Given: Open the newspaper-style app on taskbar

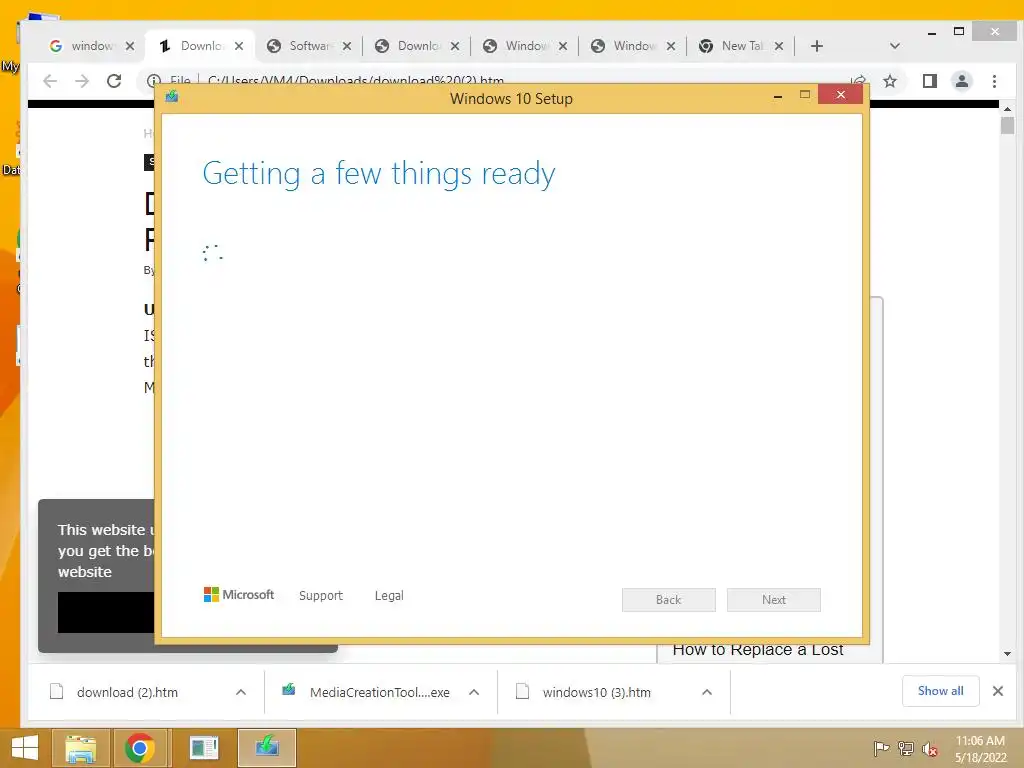Looking at the screenshot, I should click(x=204, y=748).
